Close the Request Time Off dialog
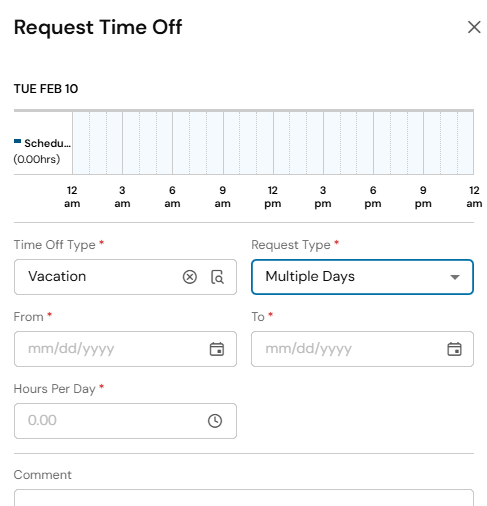Viewport: 487px width, 506px height. 474,27
